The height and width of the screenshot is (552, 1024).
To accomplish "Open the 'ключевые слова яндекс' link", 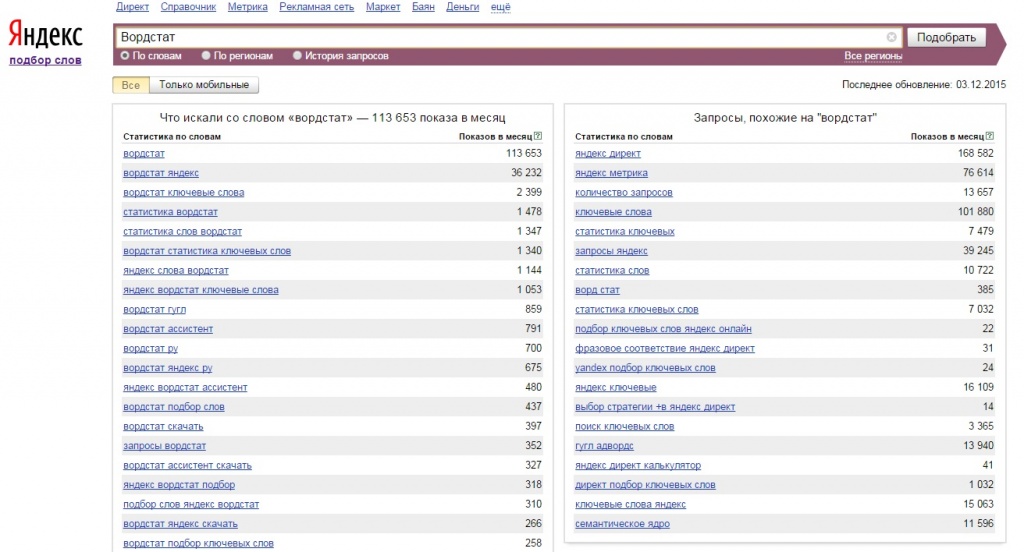I will pyautogui.click(x=630, y=504).
